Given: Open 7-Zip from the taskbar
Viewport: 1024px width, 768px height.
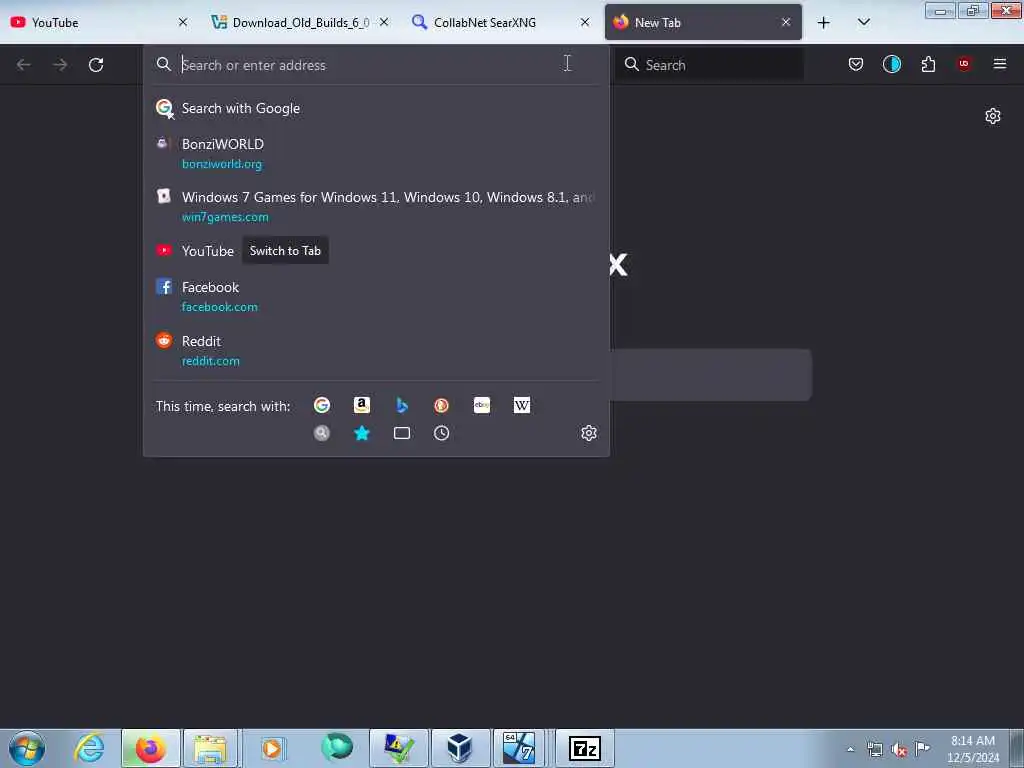Looking at the screenshot, I should [584, 748].
